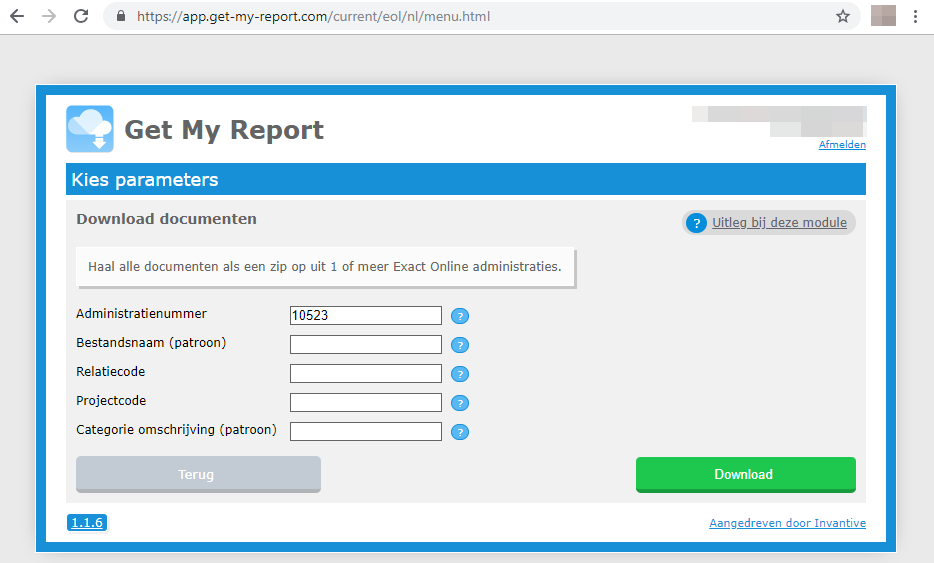Open the Uitleg bij deze module link

(779, 223)
